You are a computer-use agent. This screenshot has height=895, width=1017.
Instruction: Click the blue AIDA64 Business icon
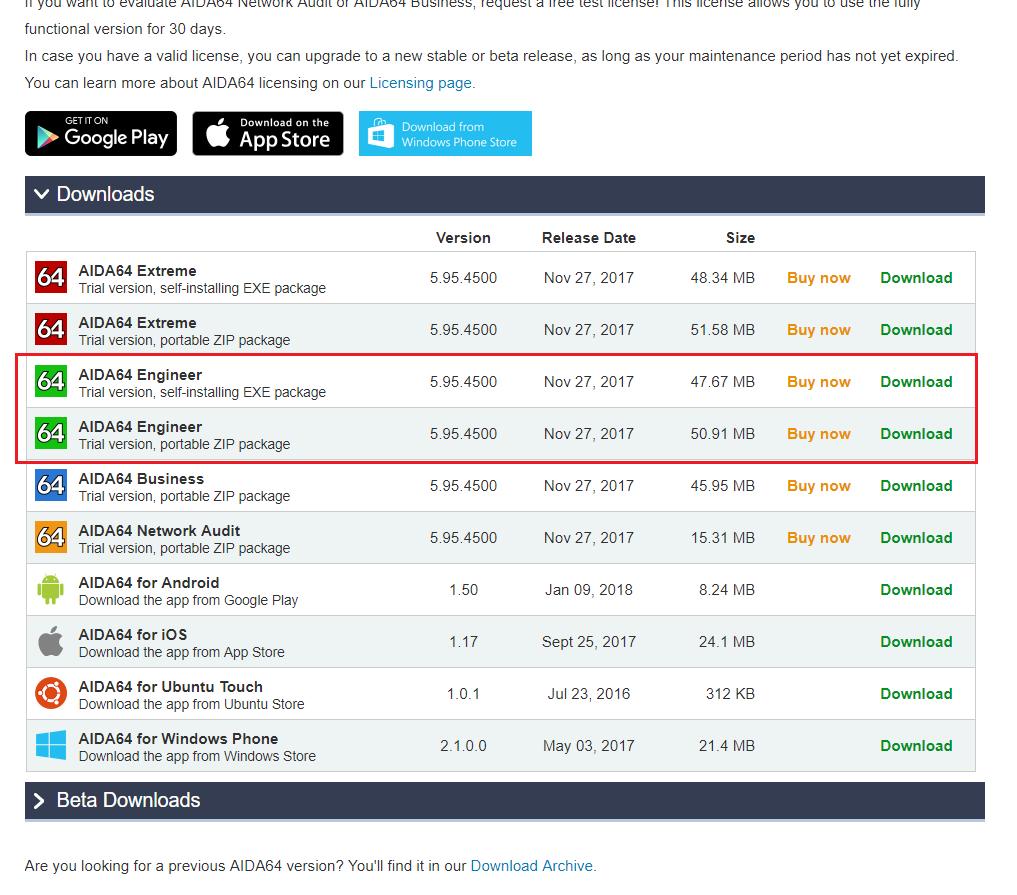50,485
